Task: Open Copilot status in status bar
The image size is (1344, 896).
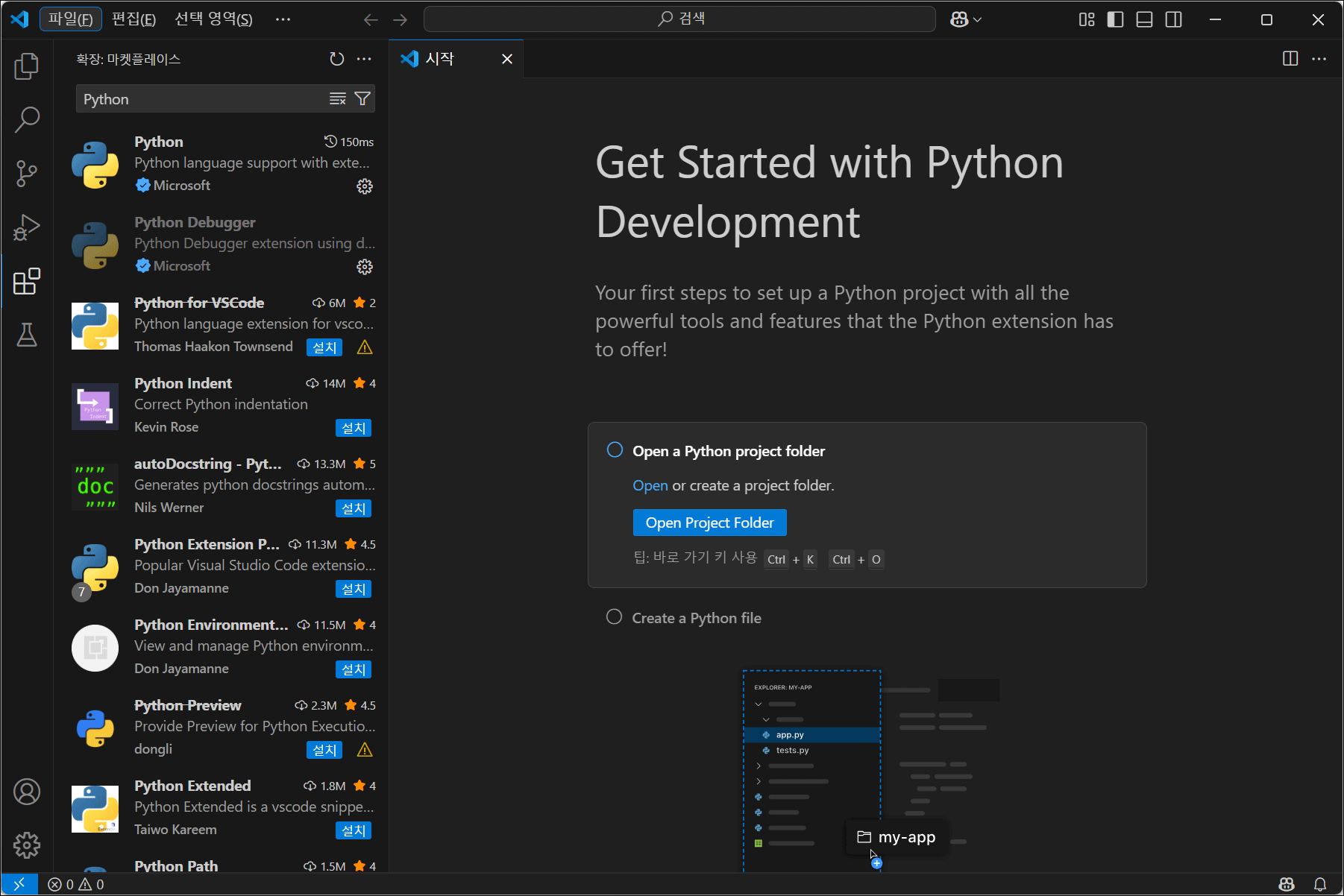Action: pyautogui.click(x=1287, y=884)
